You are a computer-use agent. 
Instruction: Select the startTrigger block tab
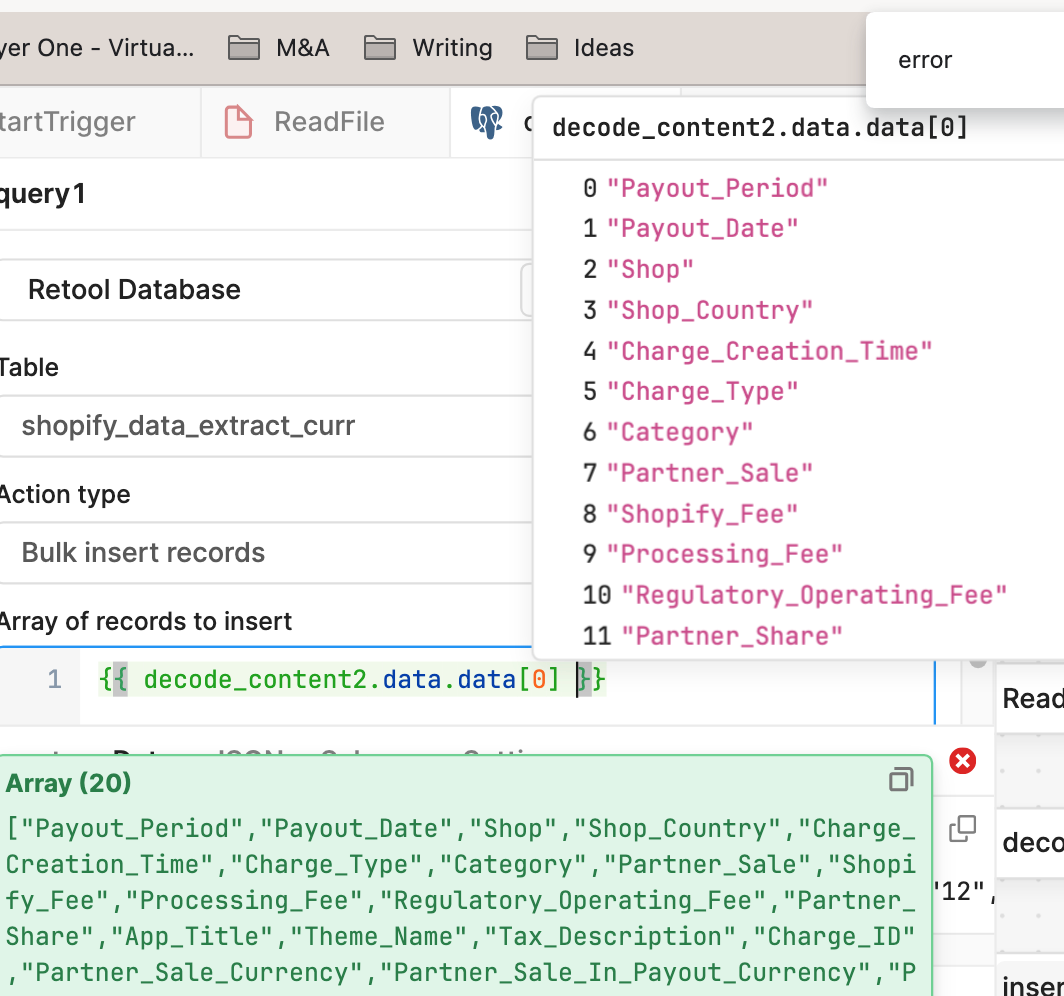[100, 122]
